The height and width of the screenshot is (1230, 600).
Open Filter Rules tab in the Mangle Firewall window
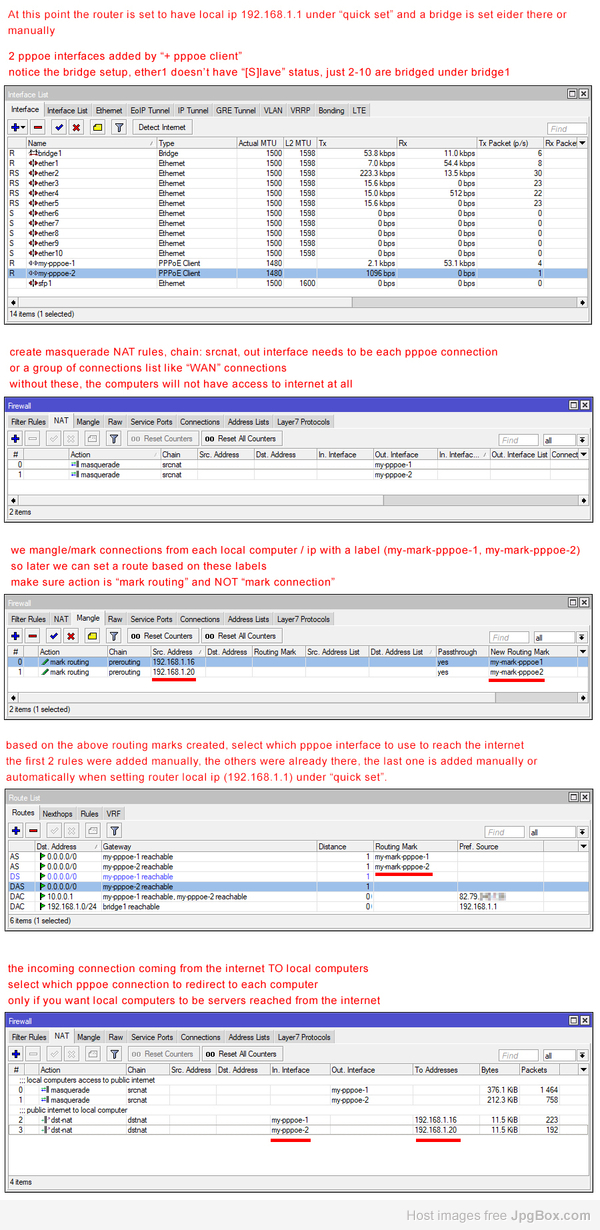[29, 619]
